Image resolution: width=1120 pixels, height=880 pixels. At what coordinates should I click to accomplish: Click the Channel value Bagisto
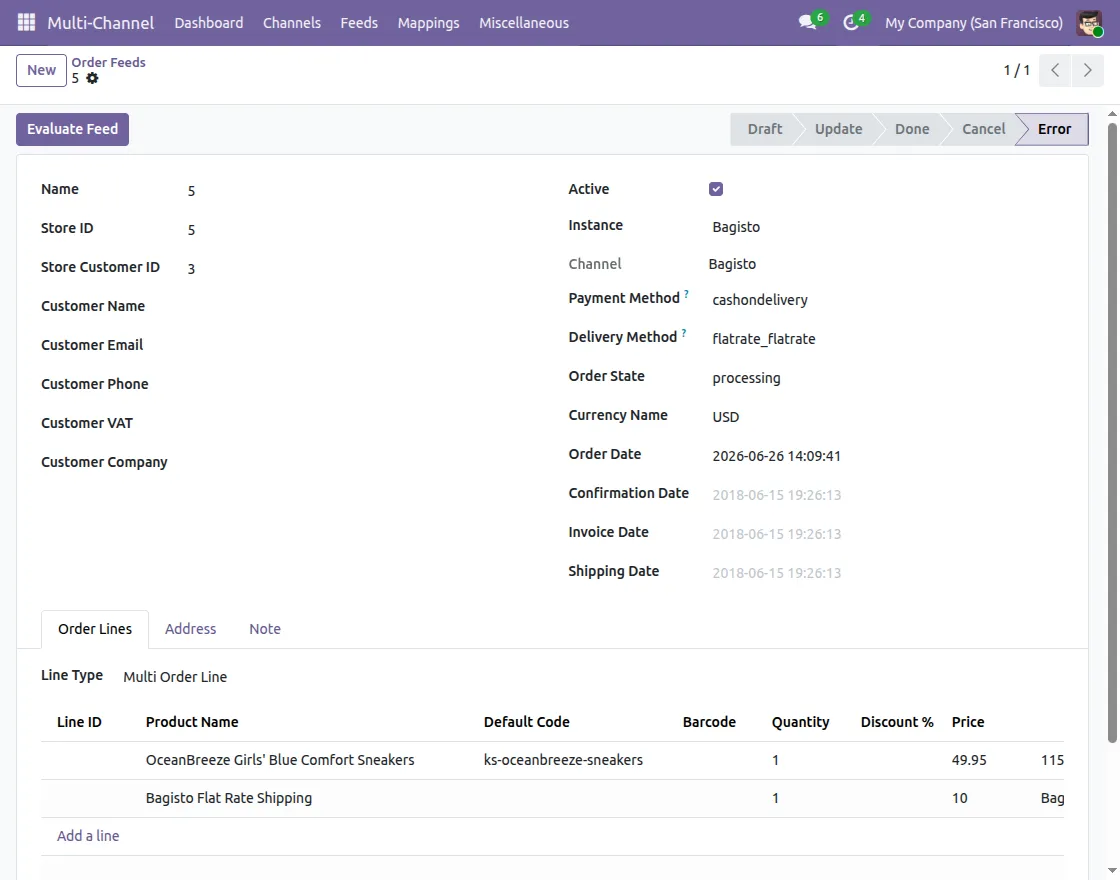(732, 264)
